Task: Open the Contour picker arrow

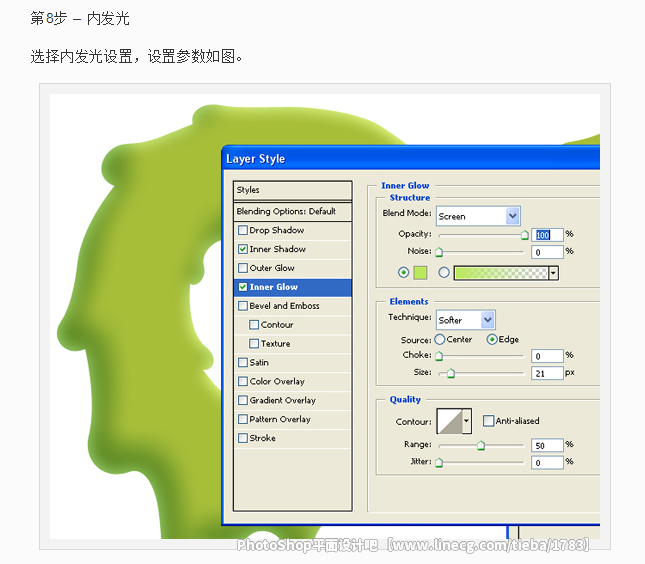Action: [466, 421]
